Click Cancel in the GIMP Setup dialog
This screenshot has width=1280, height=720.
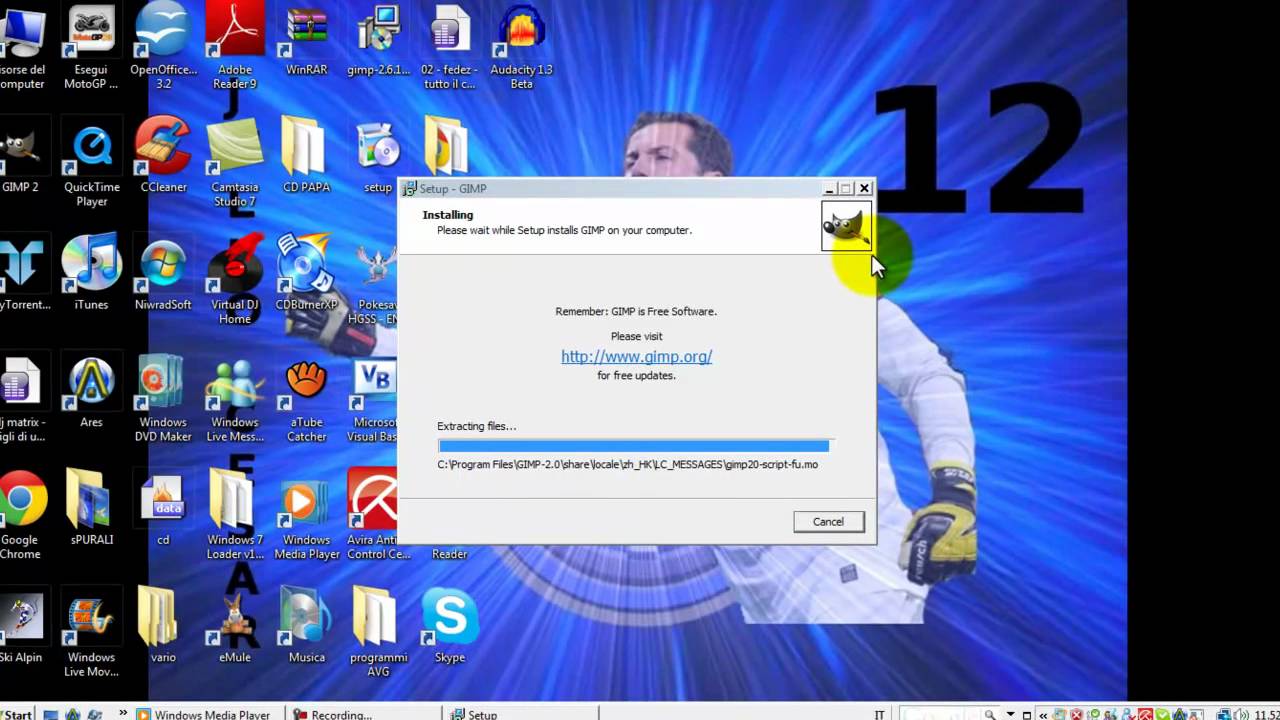click(828, 522)
